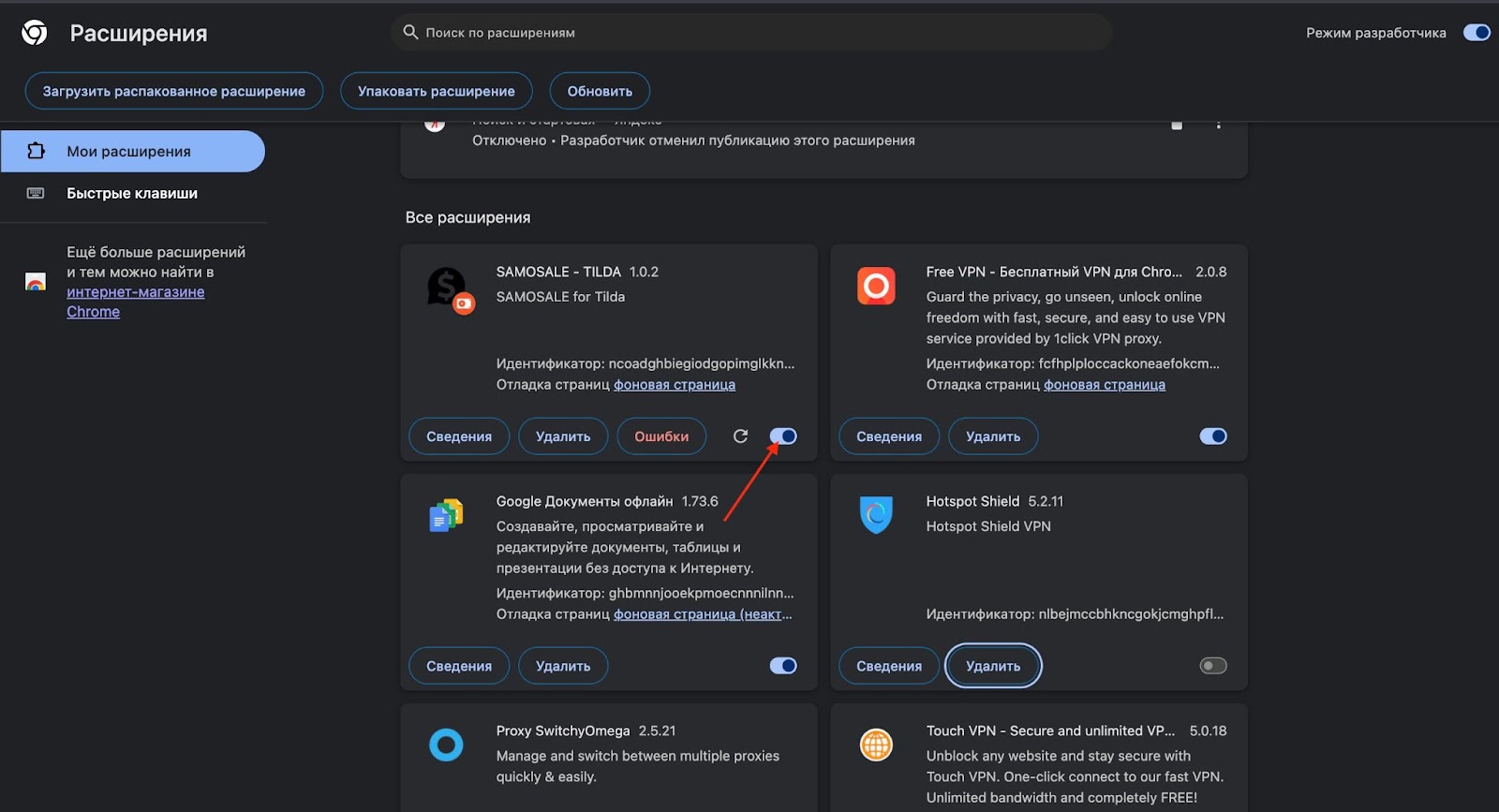Click the Расширения page title
Image resolution: width=1499 pixels, height=812 pixels.
pos(139,34)
